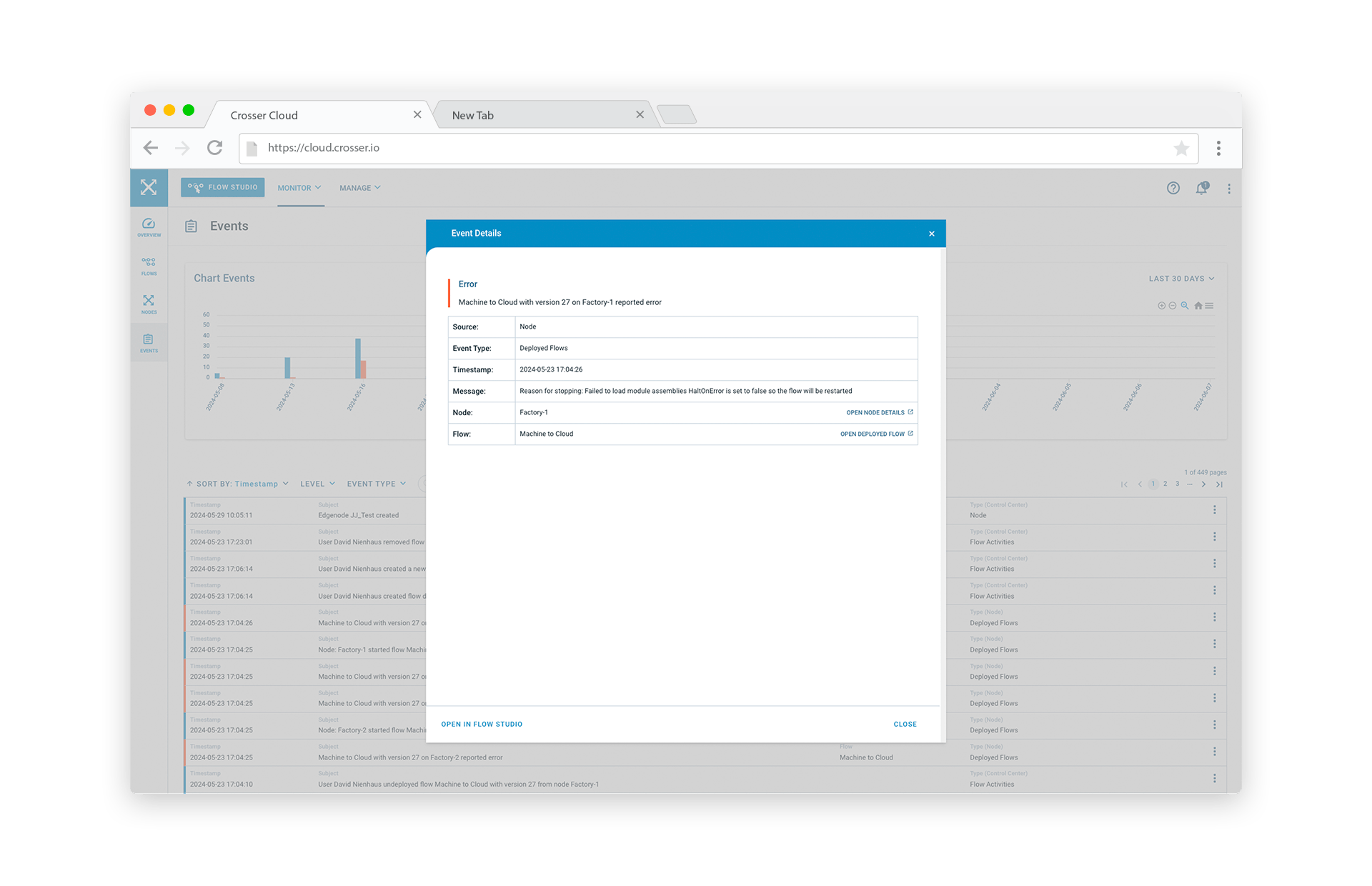Expand the Manage menu
The image size is (1372, 886).
(x=360, y=188)
